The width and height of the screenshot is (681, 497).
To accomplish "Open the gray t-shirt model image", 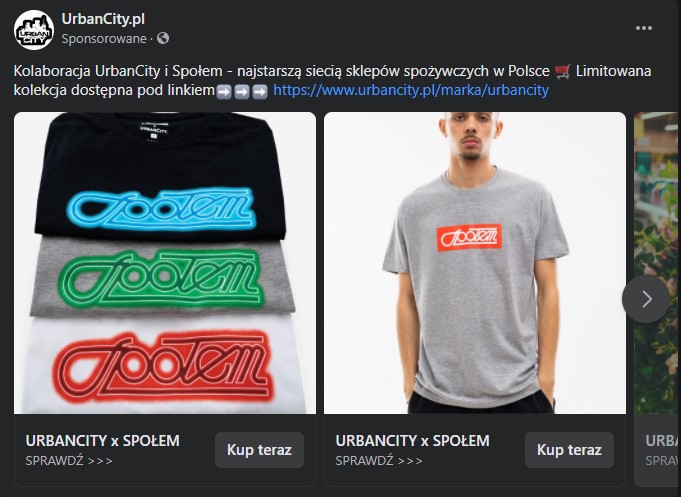I will tap(475, 263).
